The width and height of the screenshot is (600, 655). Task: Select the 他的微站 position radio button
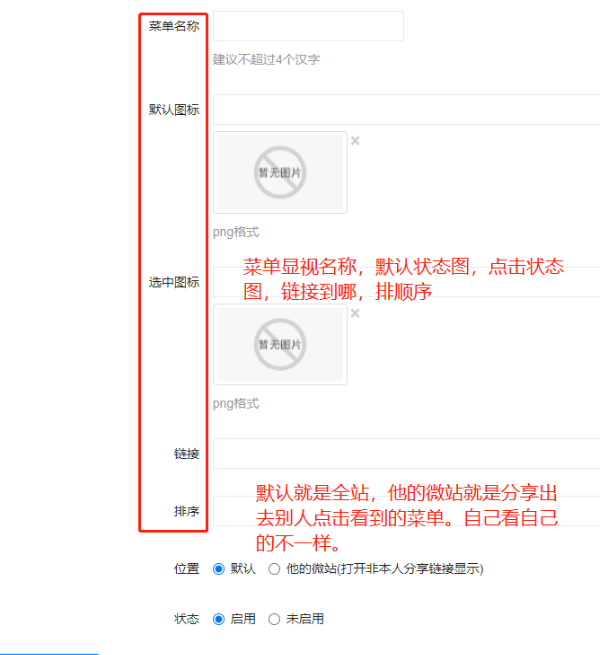(x=274, y=569)
